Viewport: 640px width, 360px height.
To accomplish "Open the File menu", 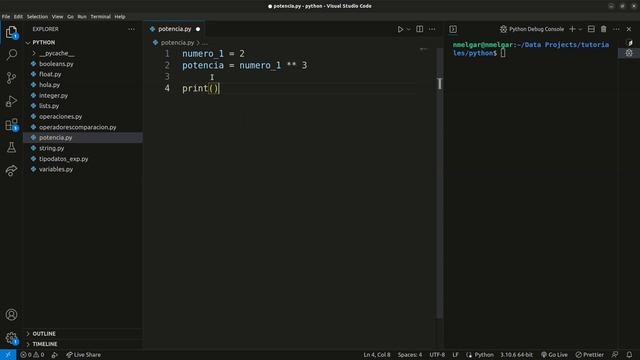I will [6, 17].
